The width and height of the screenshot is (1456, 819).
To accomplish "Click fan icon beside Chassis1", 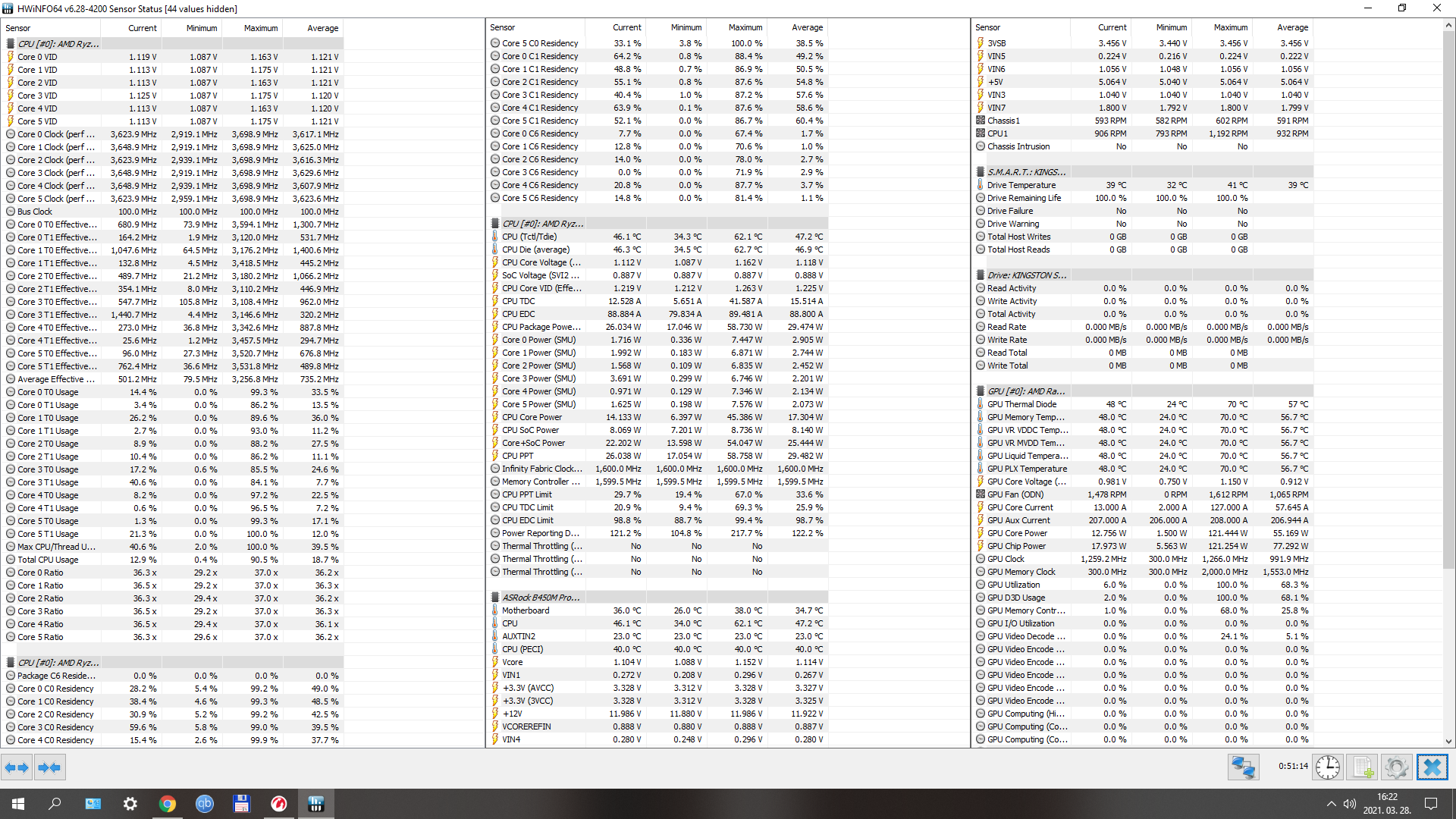I will coord(981,121).
